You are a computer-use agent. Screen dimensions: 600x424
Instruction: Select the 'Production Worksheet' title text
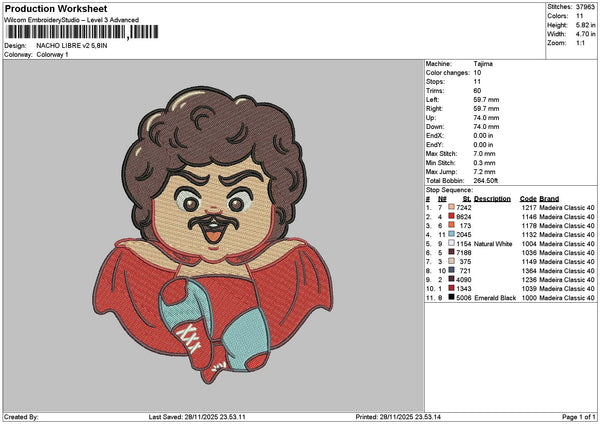point(56,8)
